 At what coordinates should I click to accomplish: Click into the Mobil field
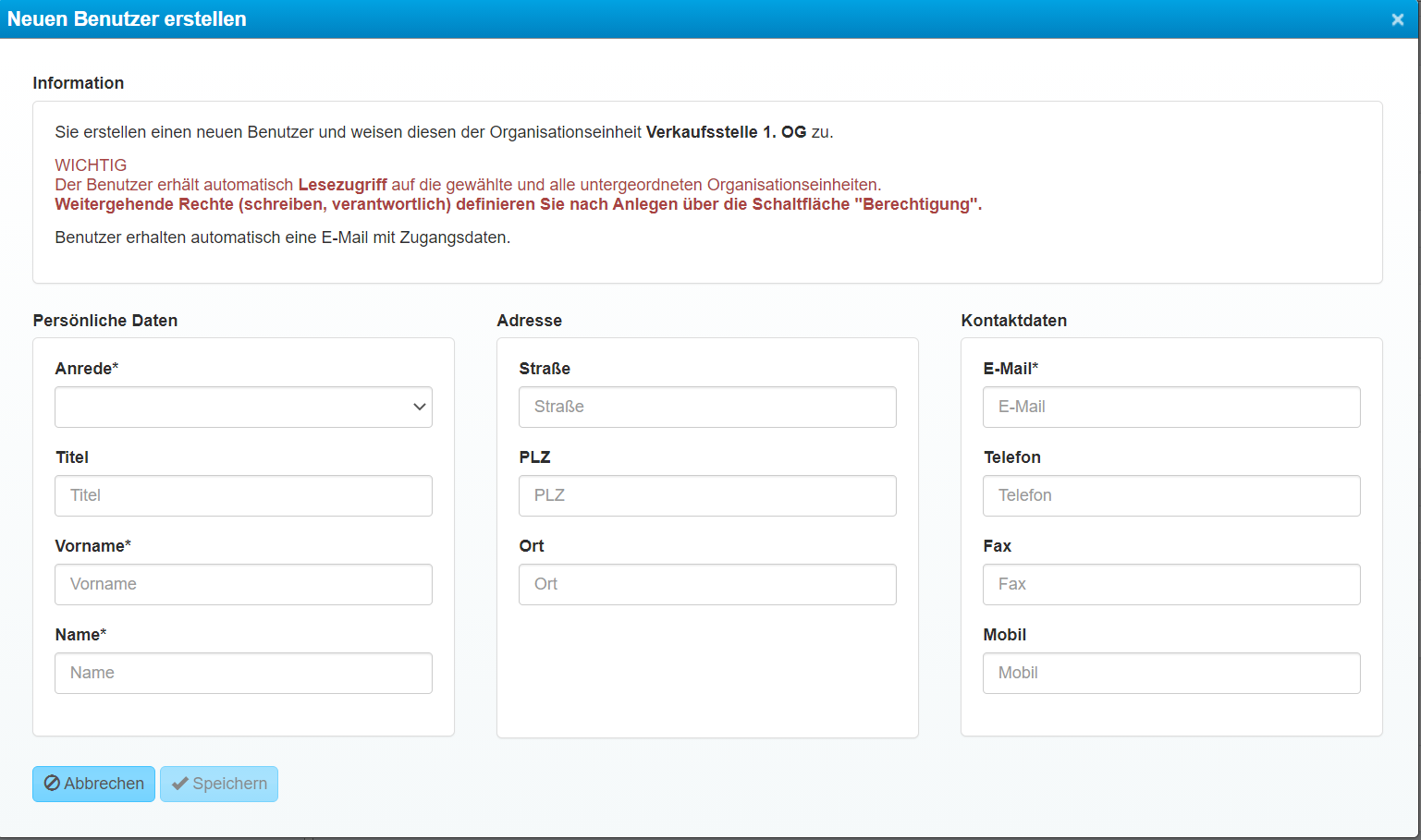click(x=1171, y=673)
